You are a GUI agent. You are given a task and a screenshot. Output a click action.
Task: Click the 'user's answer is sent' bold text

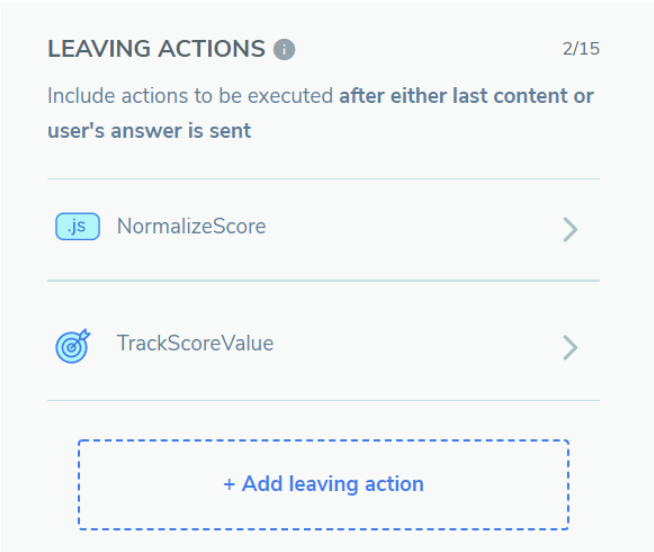[149, 131]
